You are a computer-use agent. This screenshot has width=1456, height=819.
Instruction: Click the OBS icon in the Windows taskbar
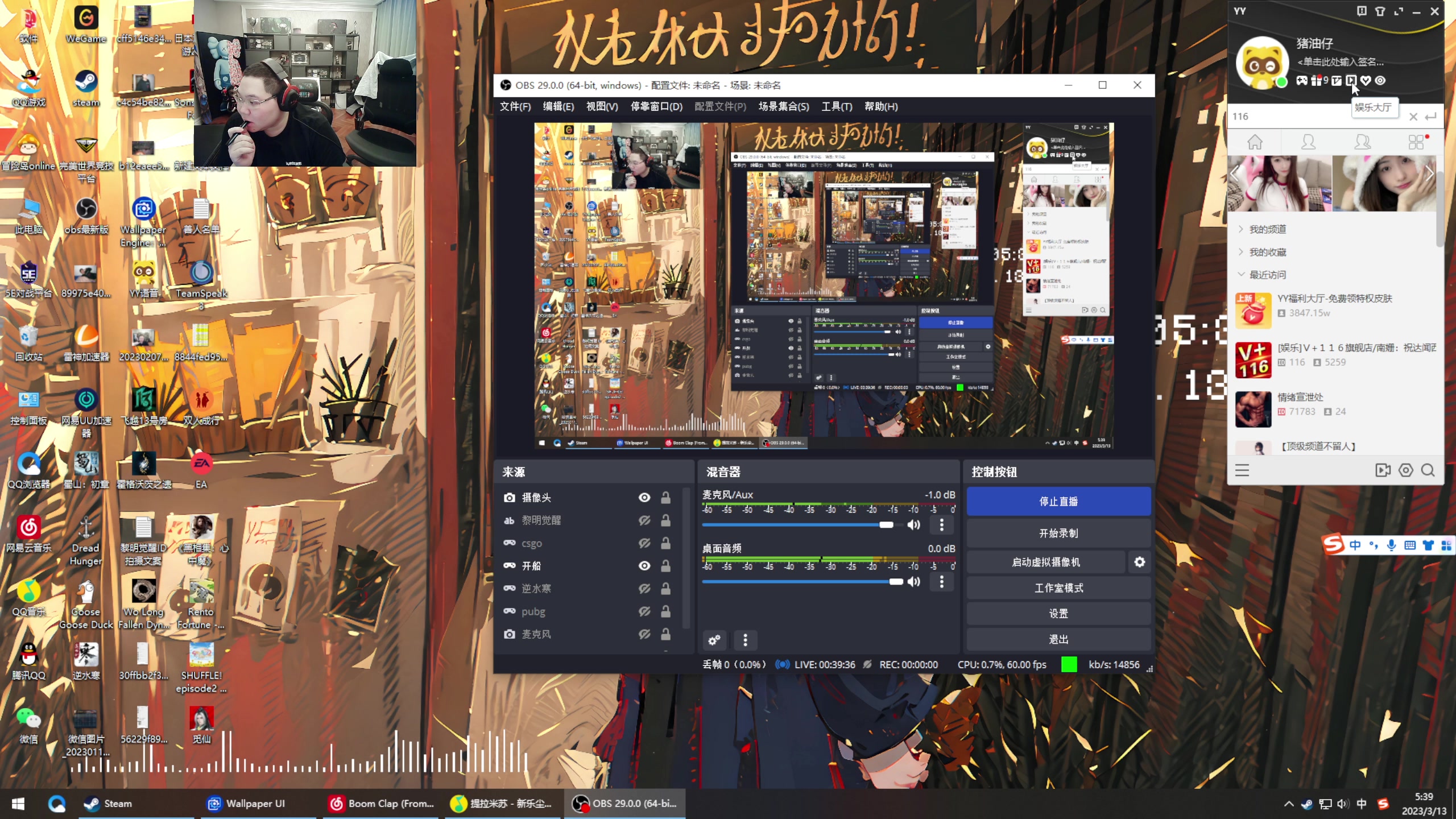pyautogui.click(x=581, y=804)
